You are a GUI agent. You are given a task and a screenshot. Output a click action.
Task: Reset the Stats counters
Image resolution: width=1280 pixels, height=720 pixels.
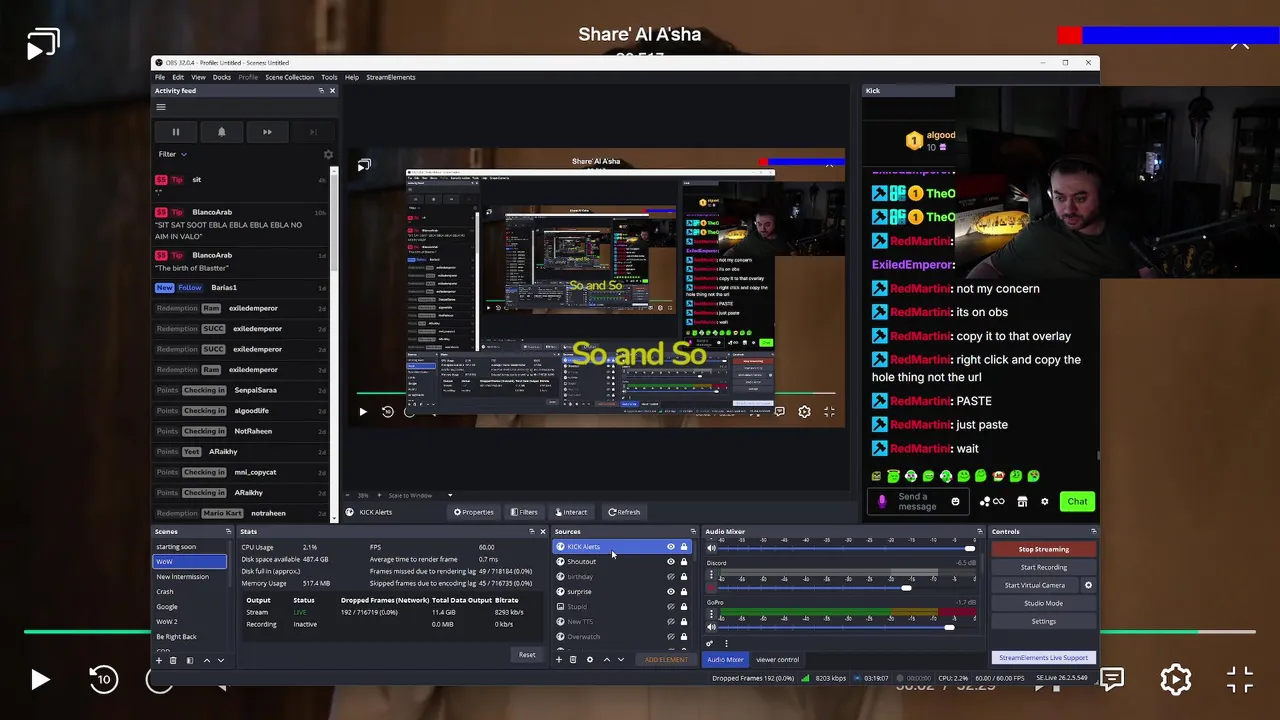(527, 655)
